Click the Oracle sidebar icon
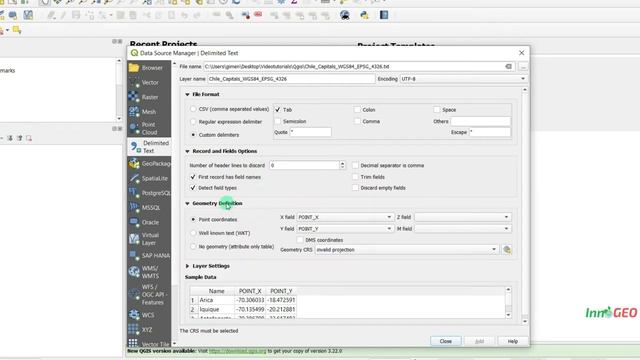The image size is (640, 360). [134, 222]
